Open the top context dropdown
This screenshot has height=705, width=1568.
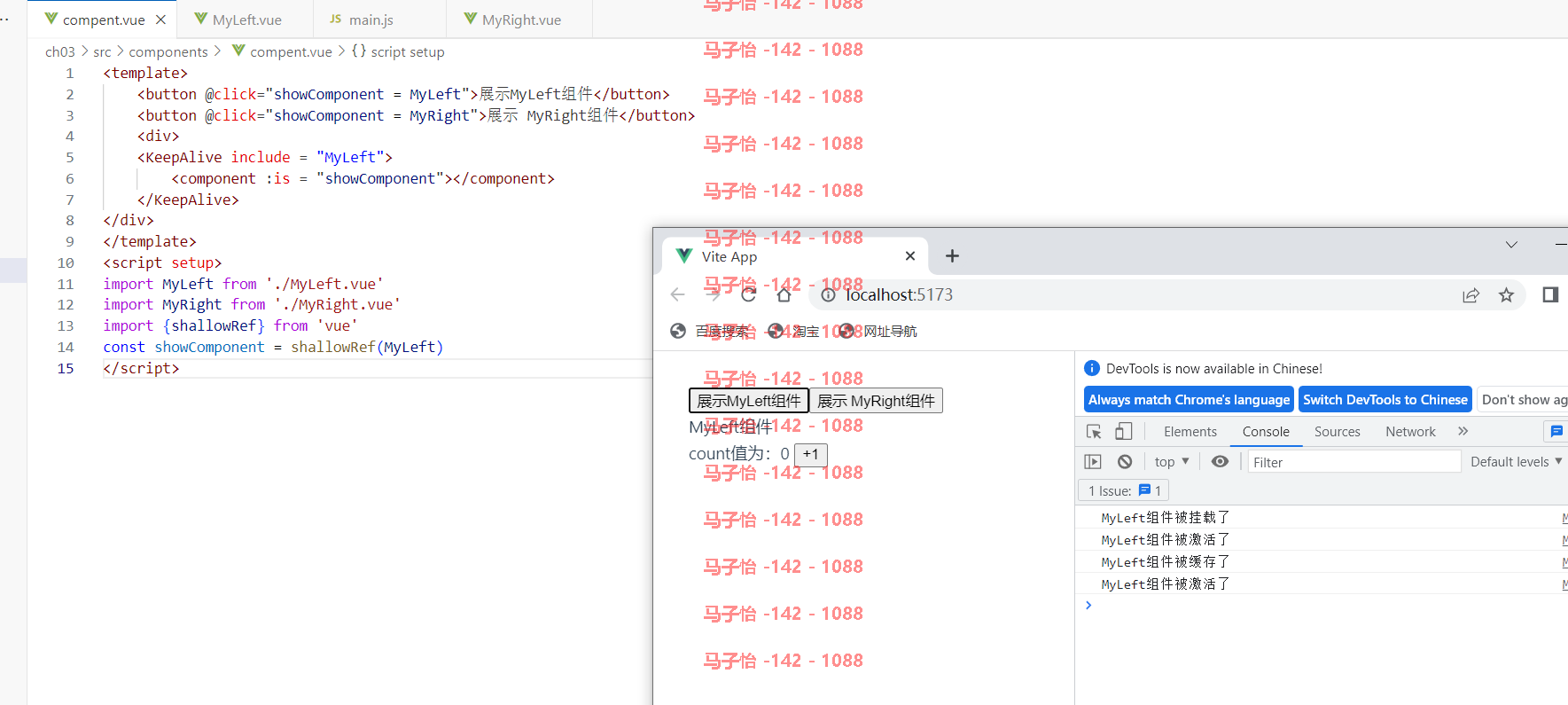1172,462
